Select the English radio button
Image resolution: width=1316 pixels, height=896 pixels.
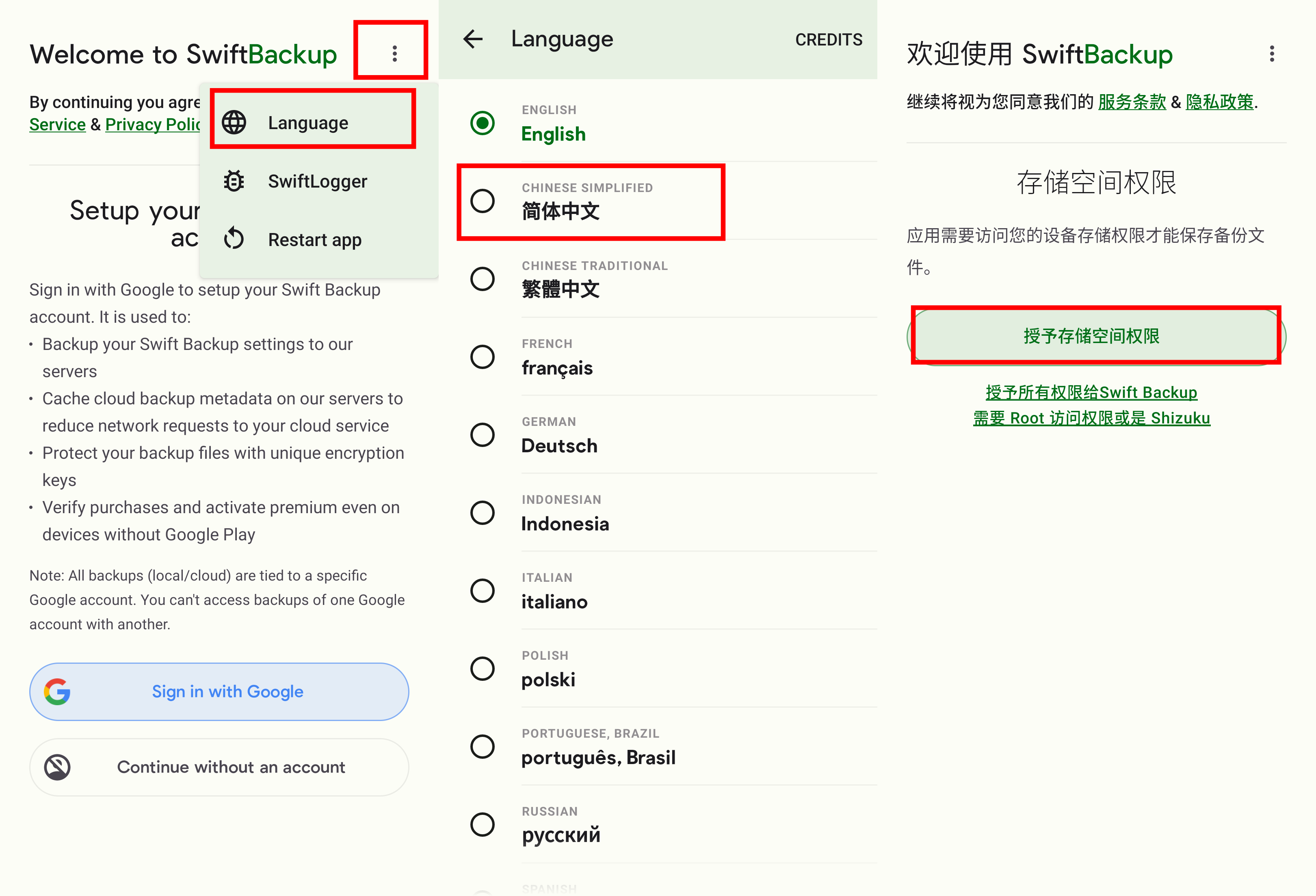[483, 123]
